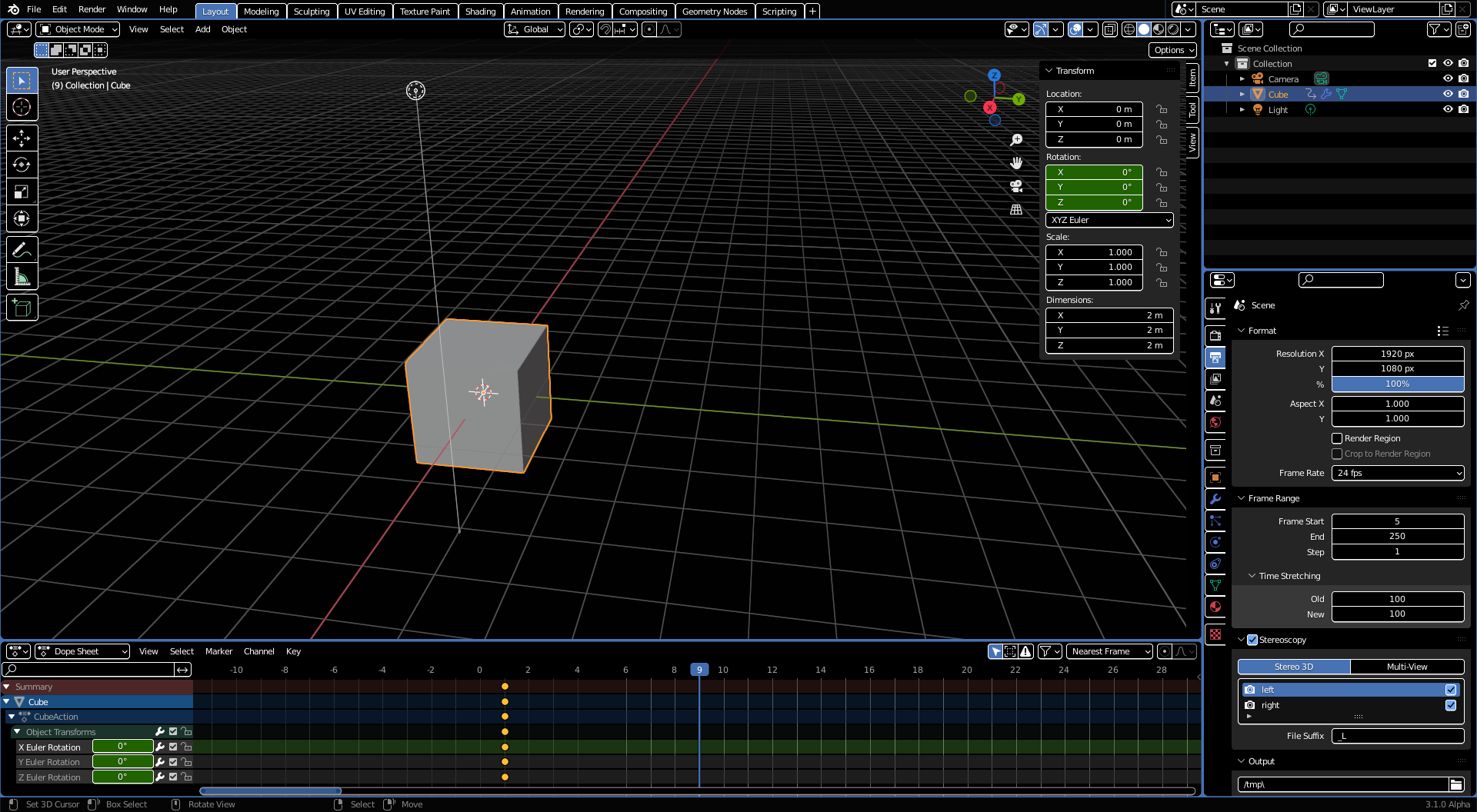Image resolution: width=1477 pixels, height=812 pixels.
Task: Select the Rotate tool in the toolbar
Action: pyautogui.click(x=22, y=165)
